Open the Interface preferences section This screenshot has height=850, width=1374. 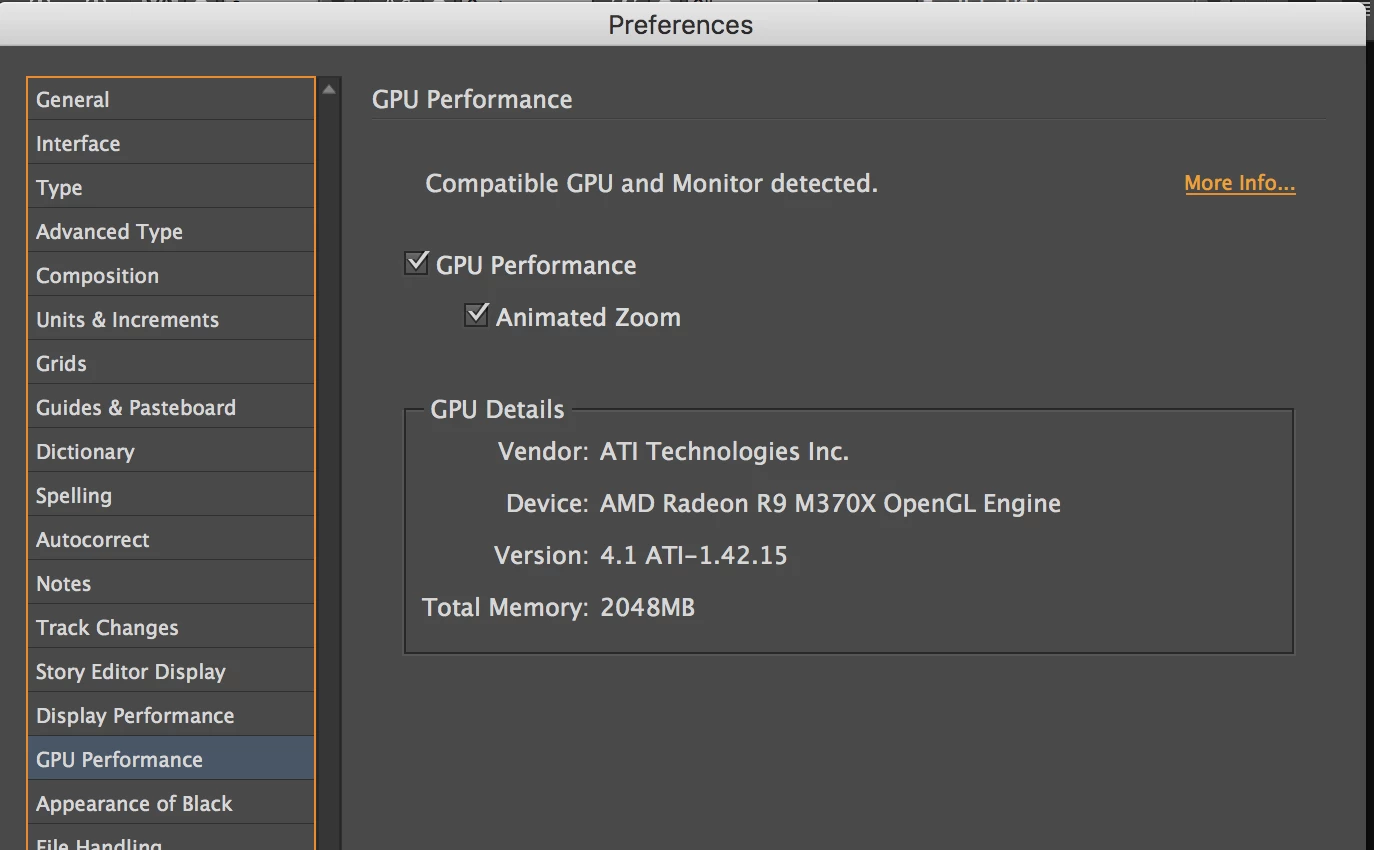tap(78, 144)
